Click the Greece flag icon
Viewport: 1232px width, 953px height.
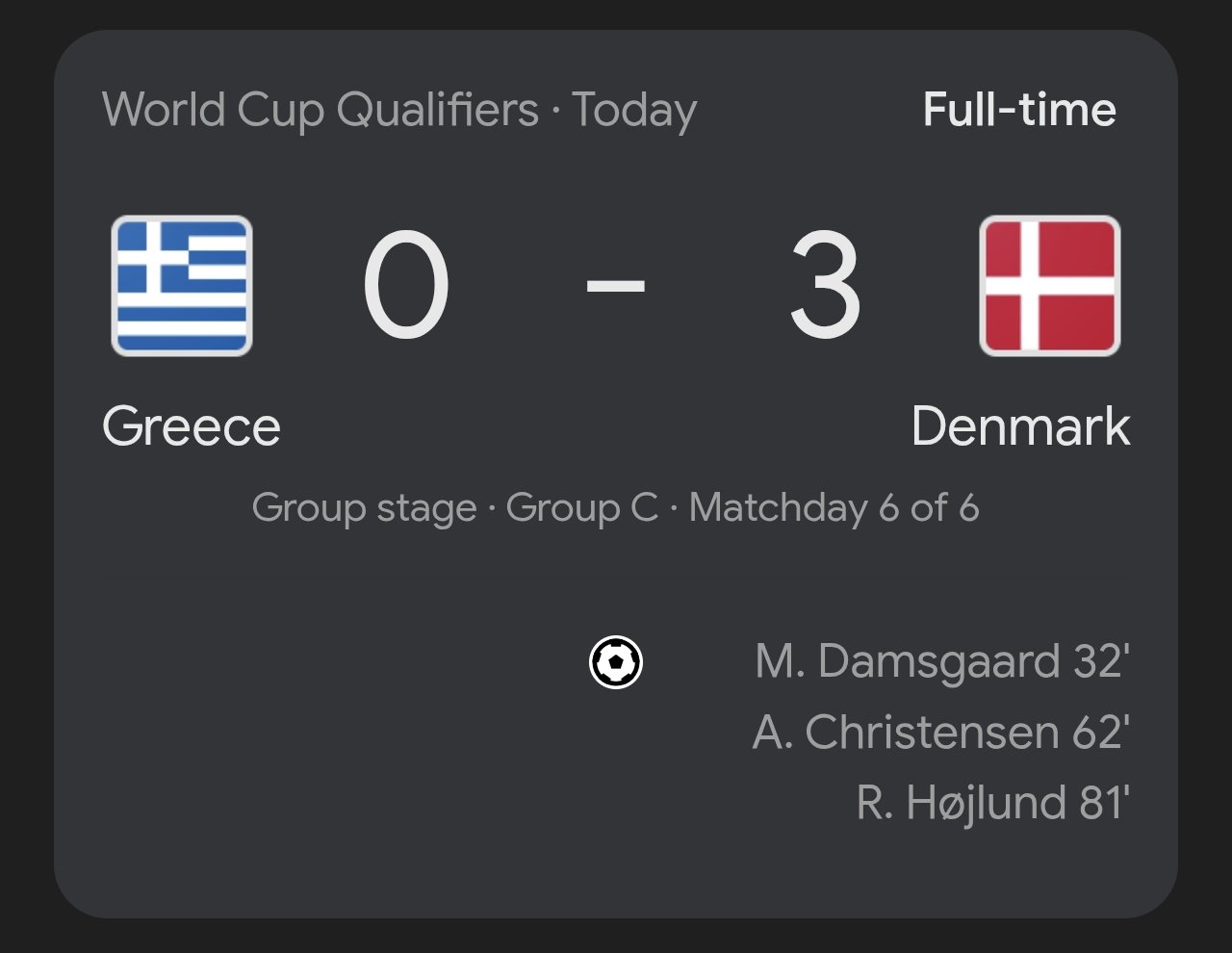point(182,286)
